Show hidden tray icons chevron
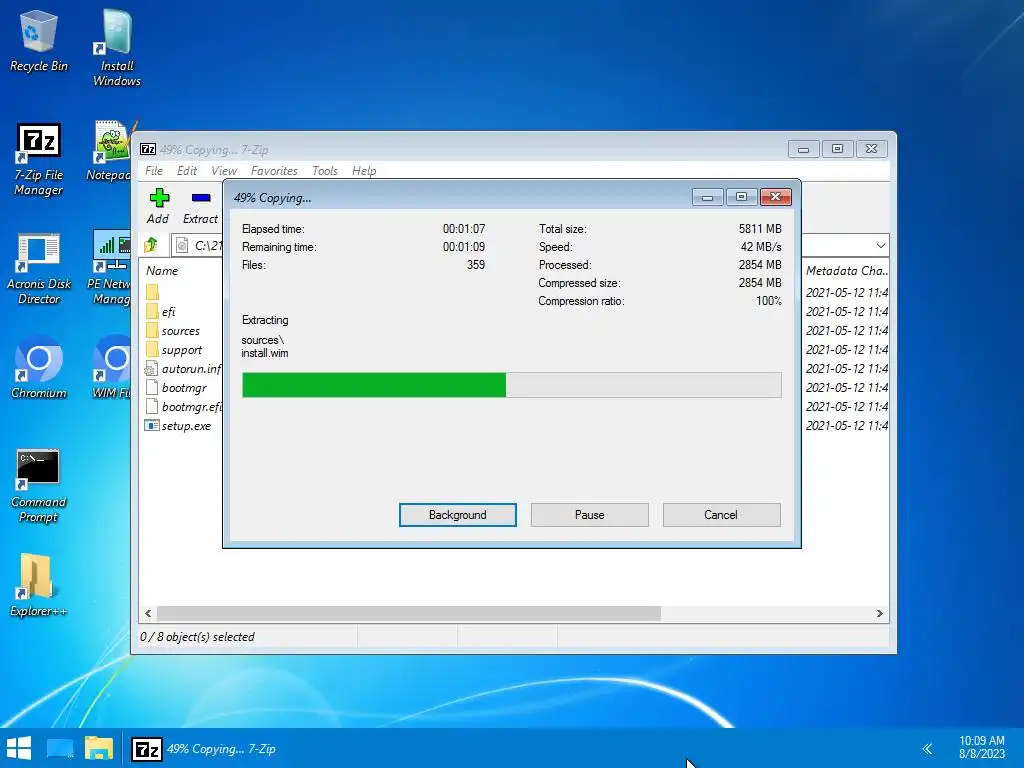The image size is (1024, 768). [927, 748]
